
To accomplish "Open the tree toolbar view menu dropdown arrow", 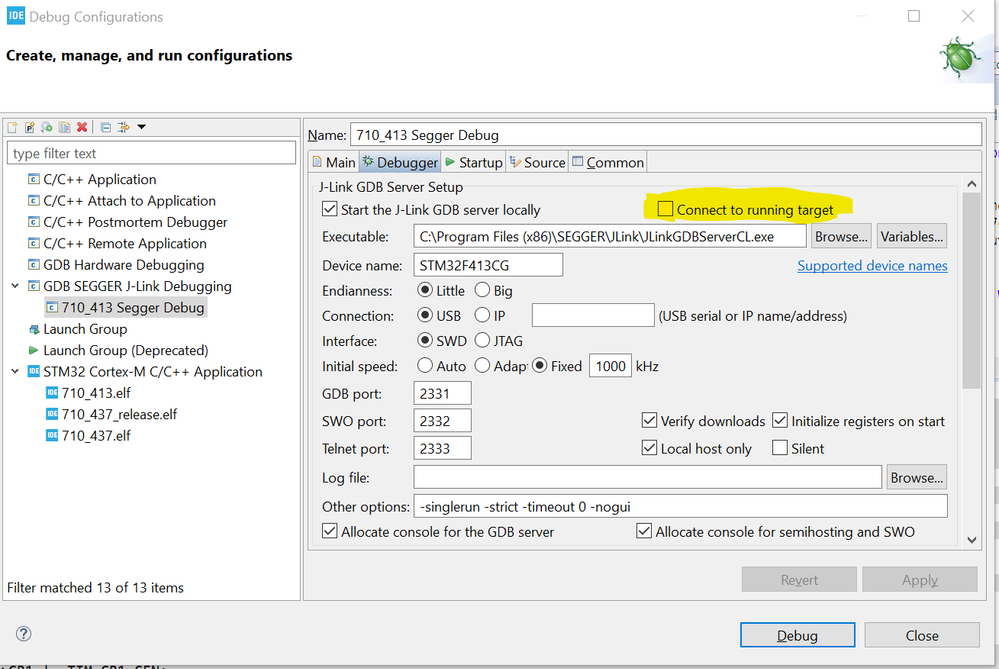I will point(141,127).
